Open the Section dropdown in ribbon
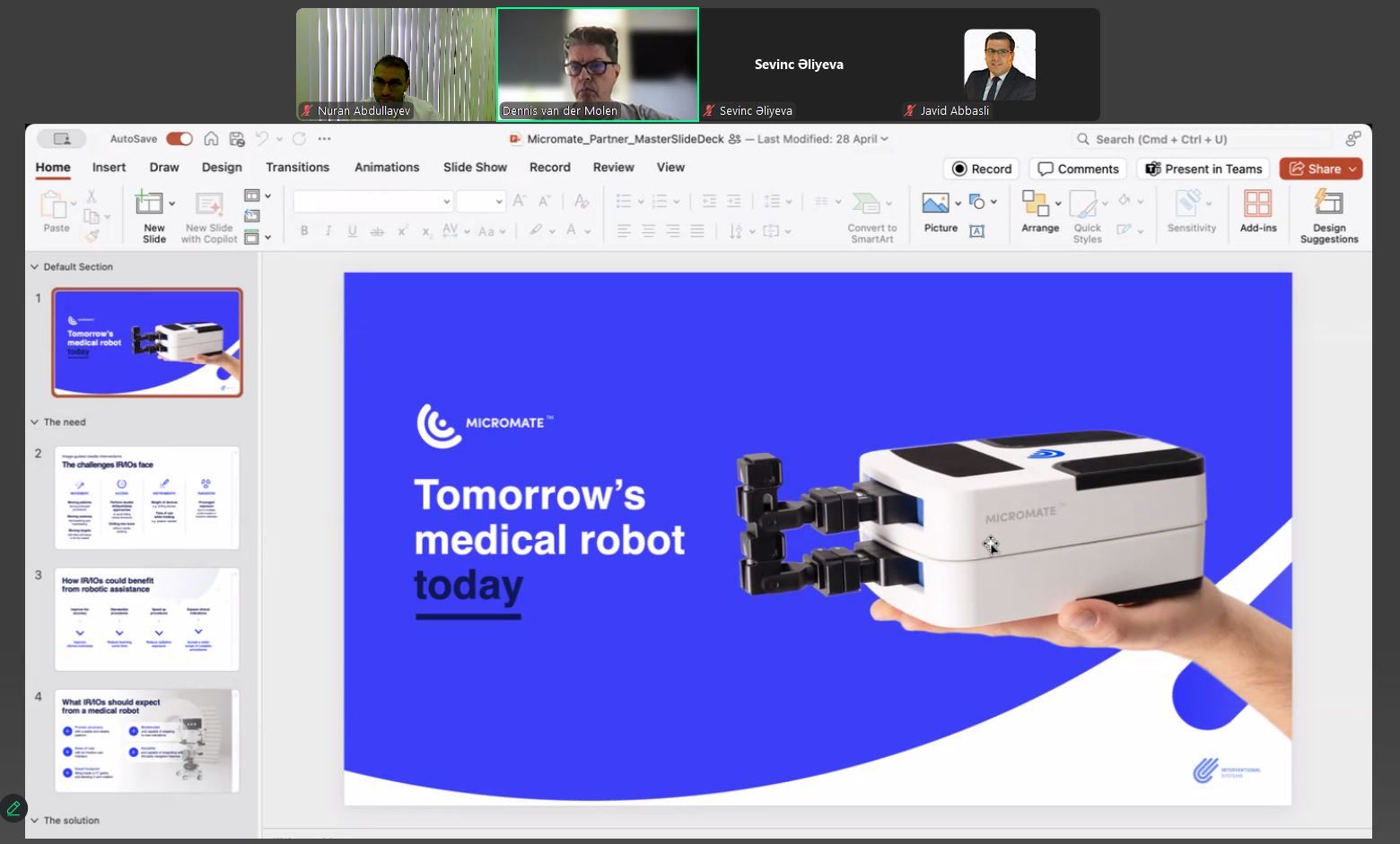This screenshot has width=1400, height=844. point(257,237)
